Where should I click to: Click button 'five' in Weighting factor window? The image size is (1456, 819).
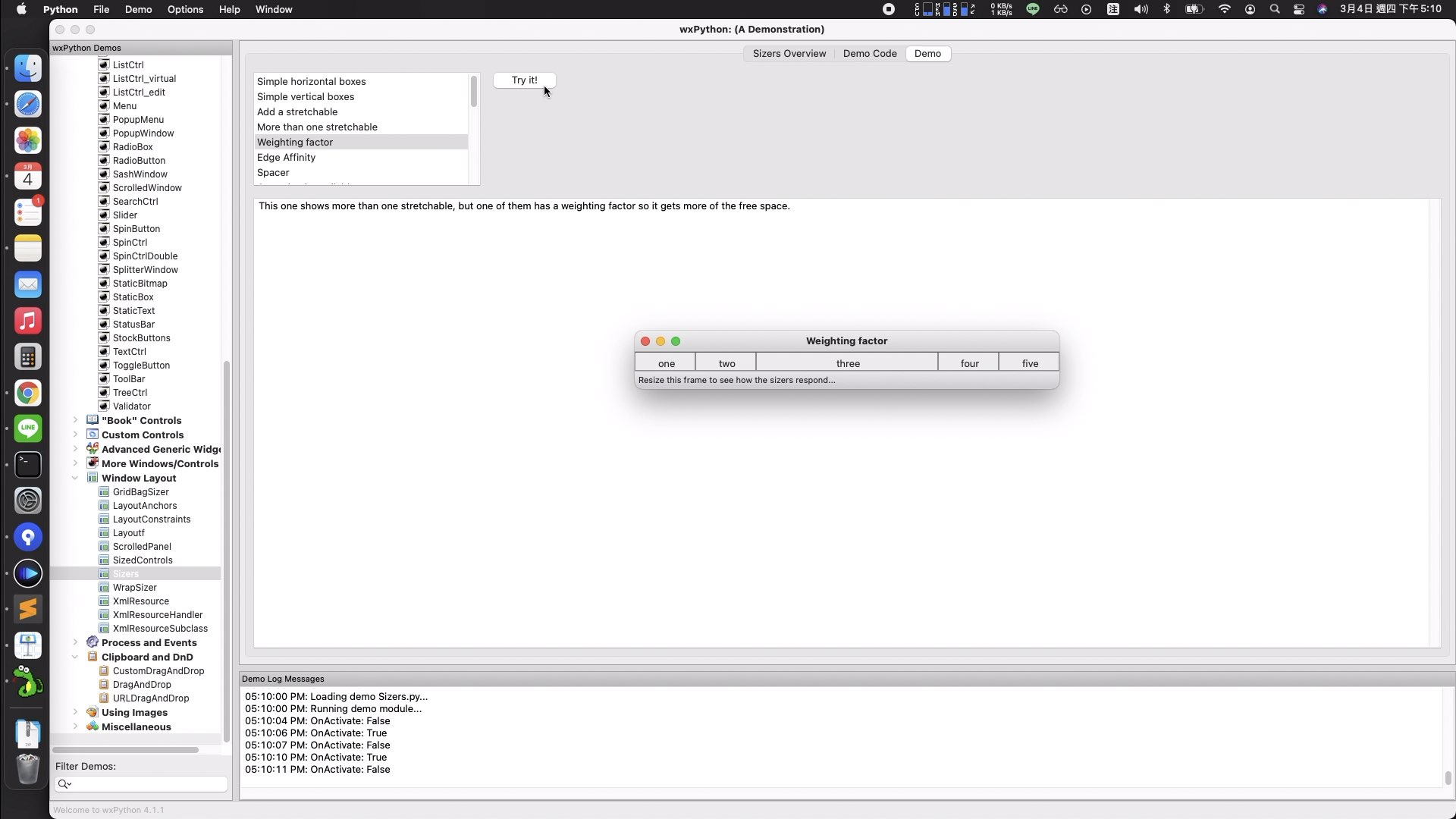[1029, 363]
